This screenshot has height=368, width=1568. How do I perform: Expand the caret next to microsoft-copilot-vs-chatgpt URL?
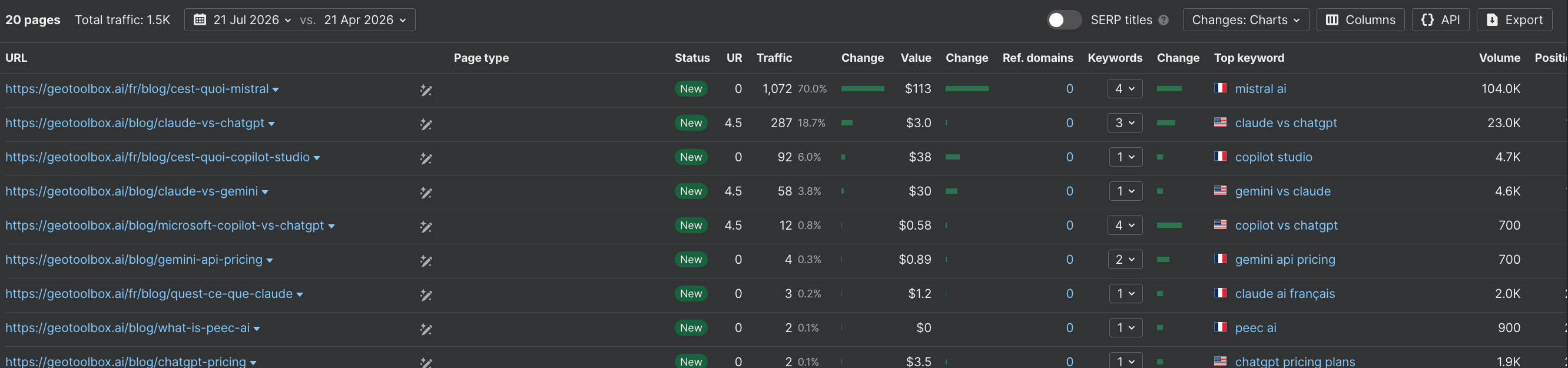coord(331,226)
